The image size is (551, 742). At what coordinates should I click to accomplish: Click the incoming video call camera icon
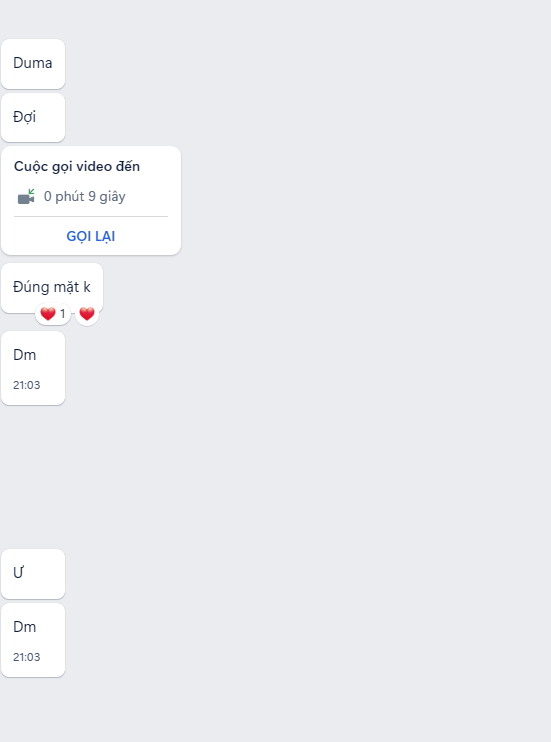[26, 196]
